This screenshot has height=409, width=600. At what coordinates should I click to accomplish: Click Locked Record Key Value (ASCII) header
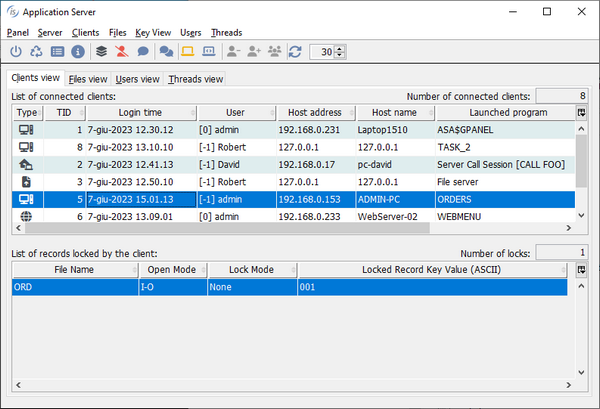point(432,270)
